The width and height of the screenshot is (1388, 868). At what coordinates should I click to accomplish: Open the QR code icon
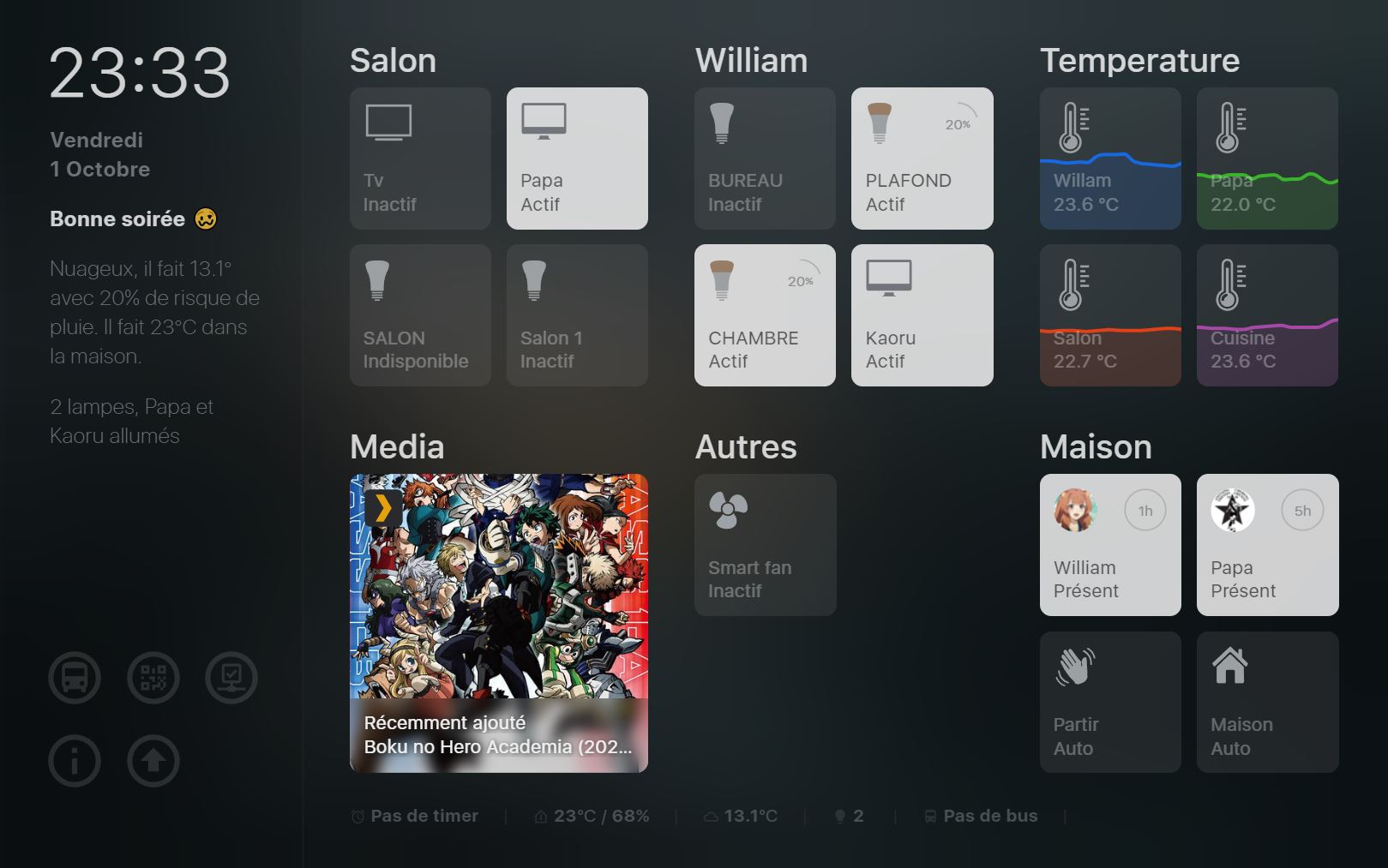click(153, 678)
